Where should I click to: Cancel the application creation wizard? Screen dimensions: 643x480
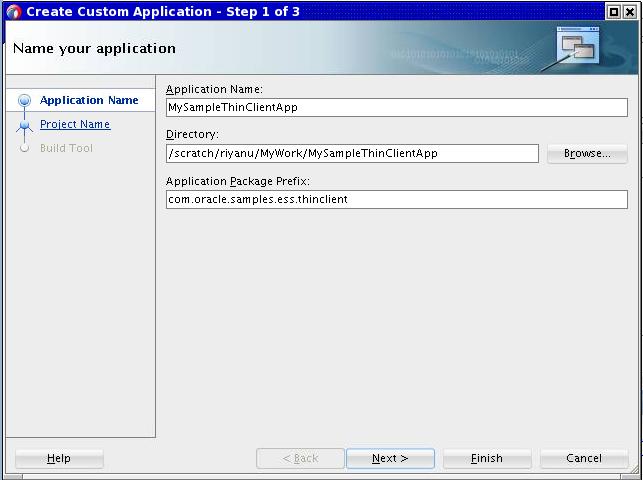pos(584,458)
